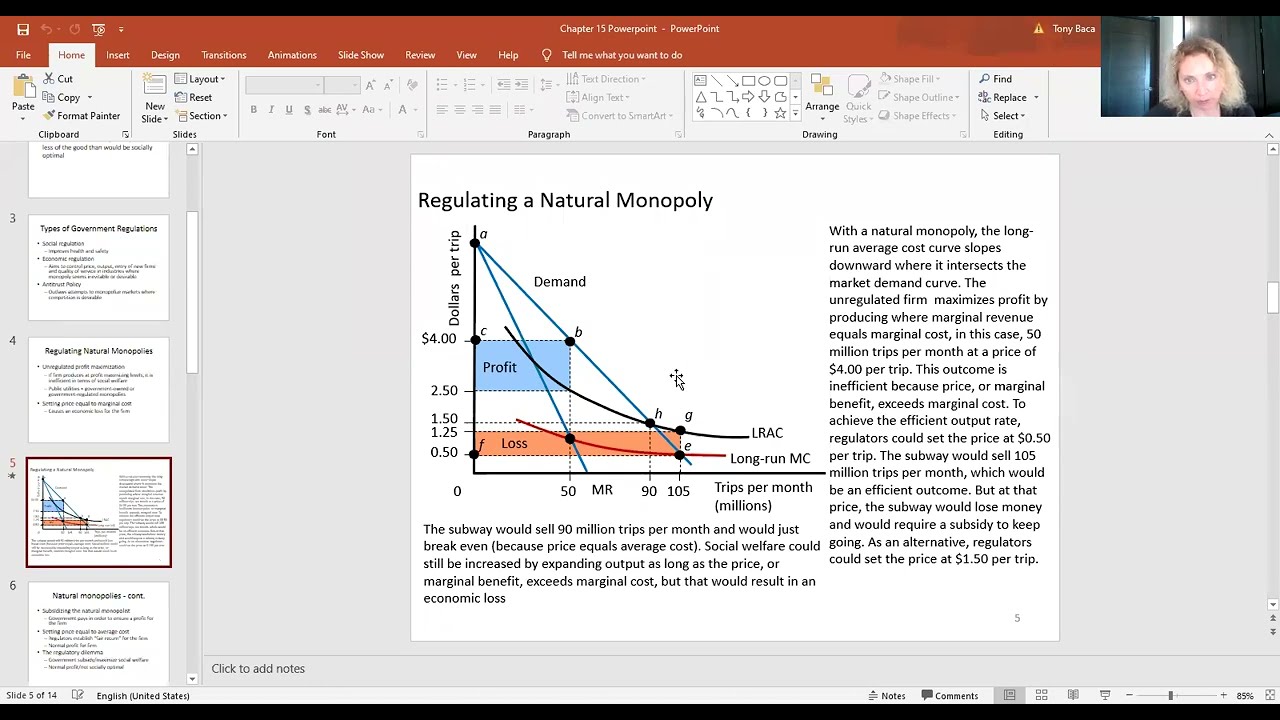This screenshot has width=1280, height=720.
Task: Start the Slide Show from status bar
Action: [1105, 695]
